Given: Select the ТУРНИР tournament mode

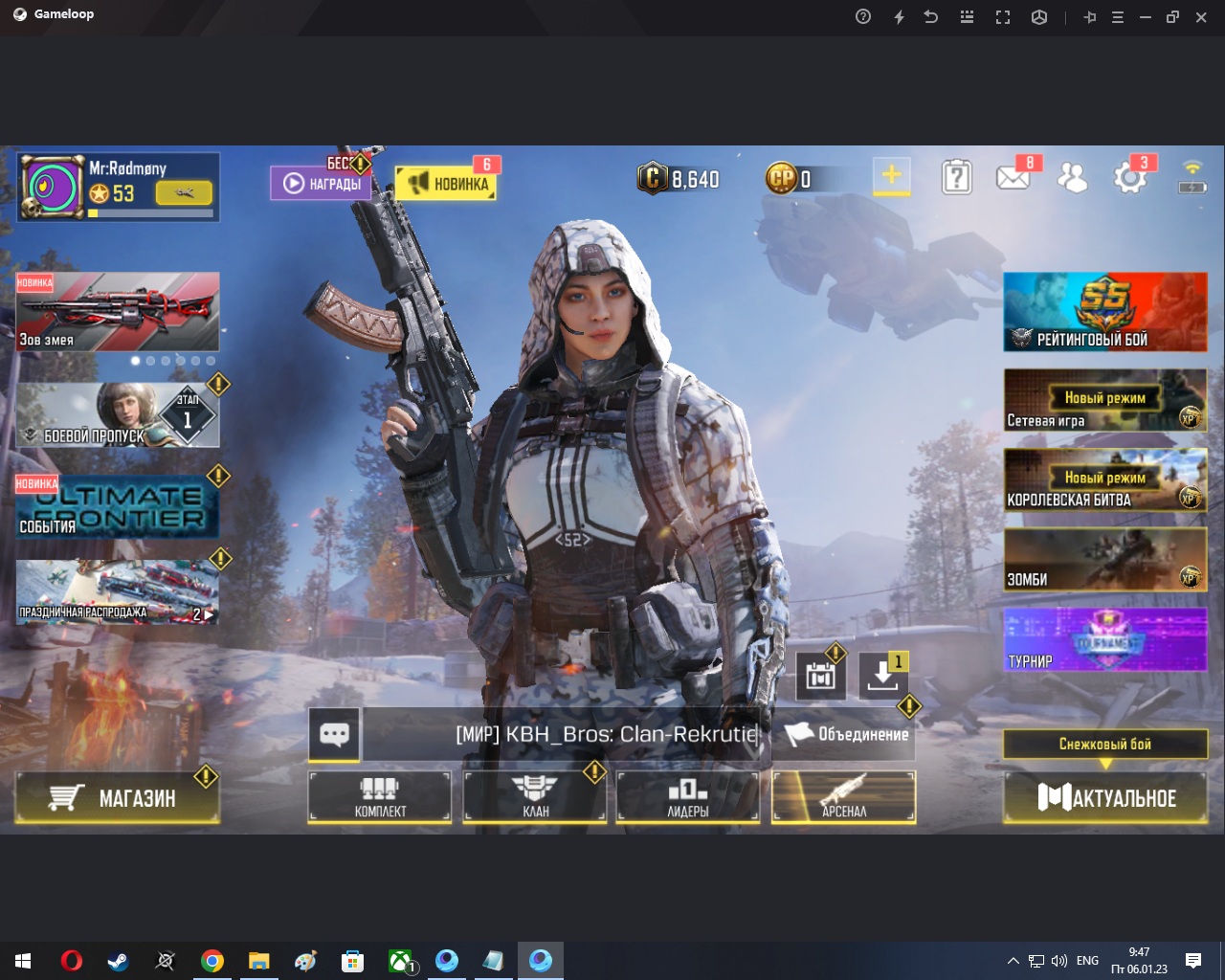Looking at the screenshot, I should 1105,639.
